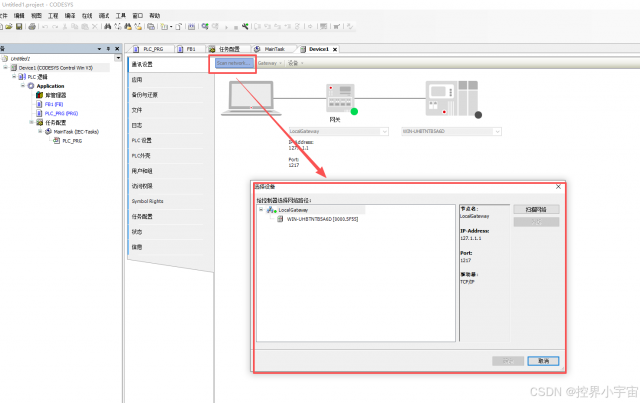
Task: Collapse the LocalGateway node in the dialog tree
Action: pos(261,210)
